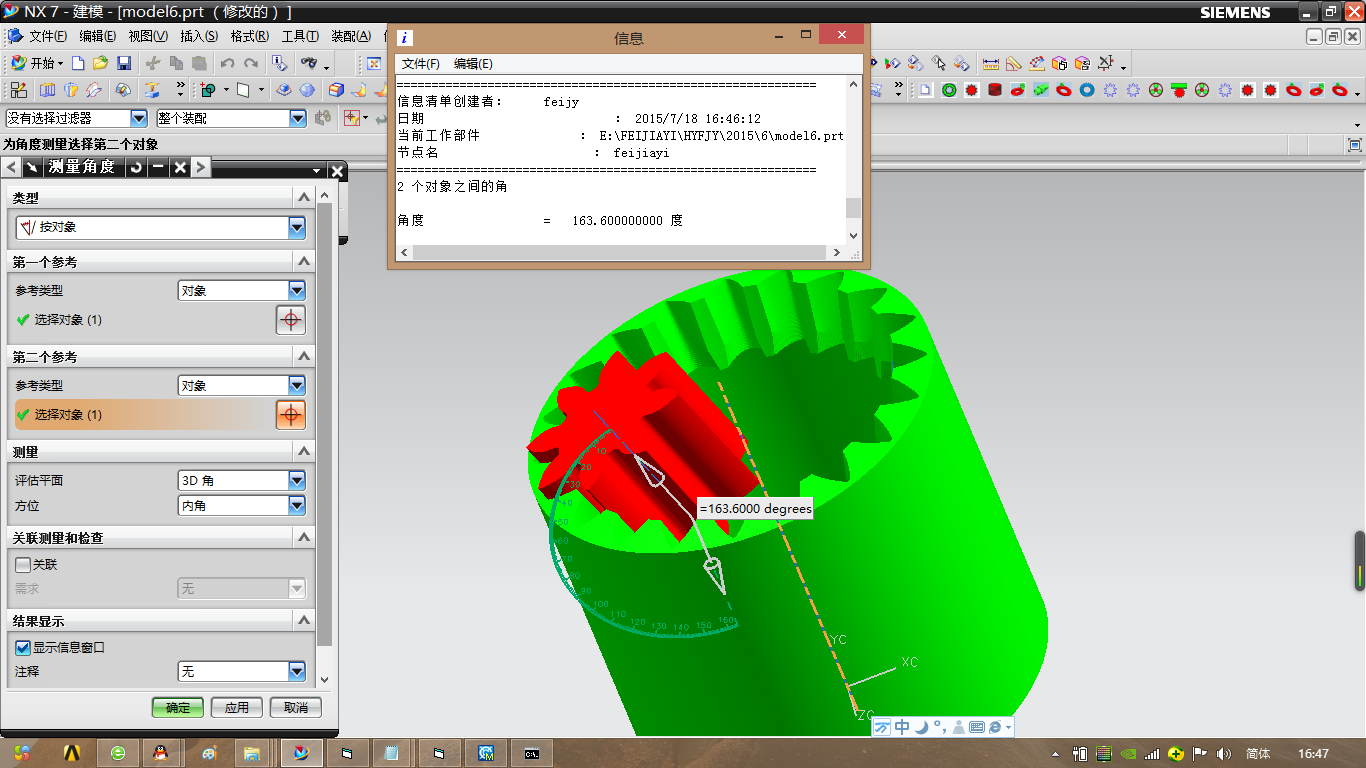
Task: Open the first reference 参考类型 dropdown
Action: click(297, 291)
